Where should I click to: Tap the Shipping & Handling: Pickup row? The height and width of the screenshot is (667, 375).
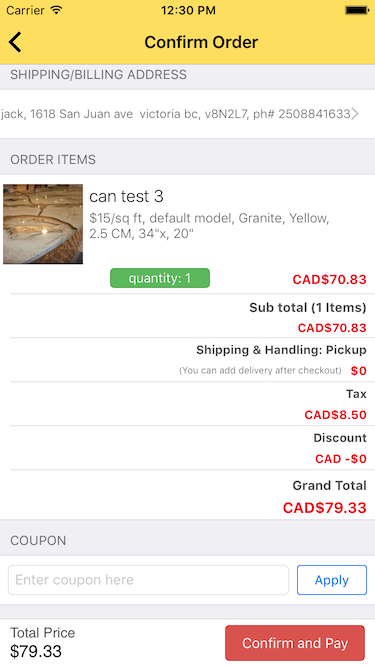coord(193,360)
